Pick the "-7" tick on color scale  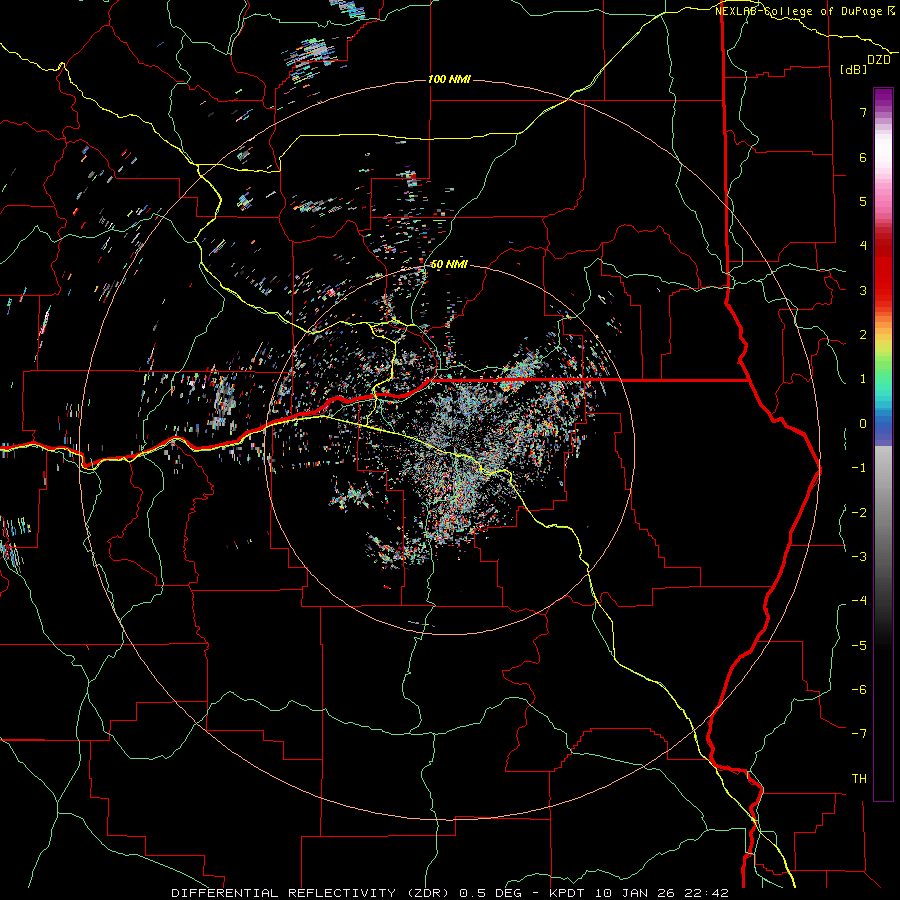coord(859,734)
